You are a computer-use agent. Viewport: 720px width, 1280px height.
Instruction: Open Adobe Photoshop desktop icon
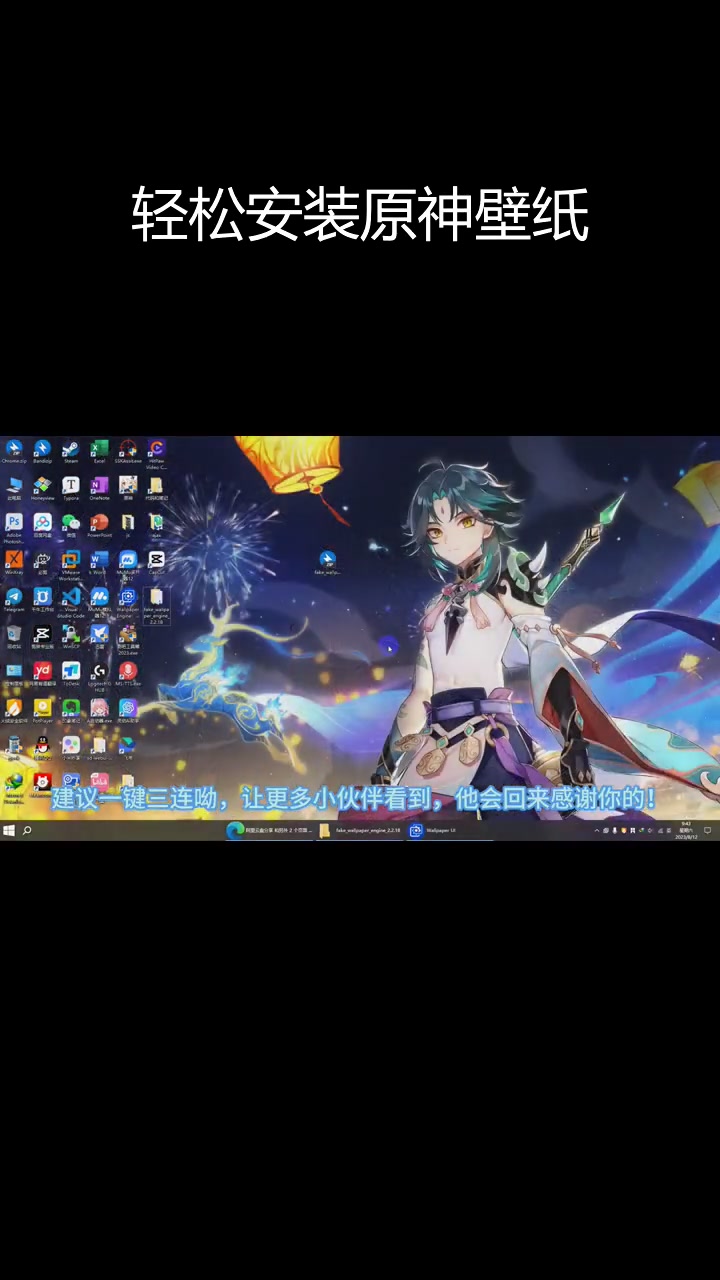(x=14, y=528)
